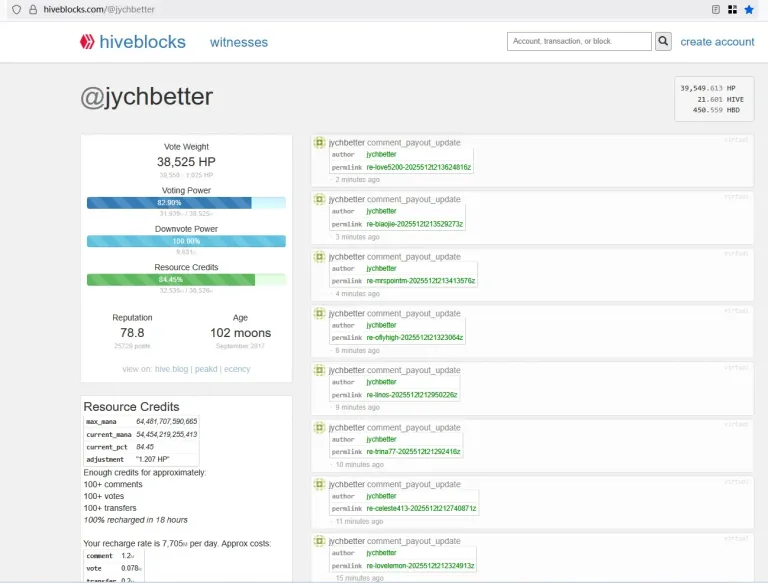Click the search magnifier button
768x583 pixels.
663,41
